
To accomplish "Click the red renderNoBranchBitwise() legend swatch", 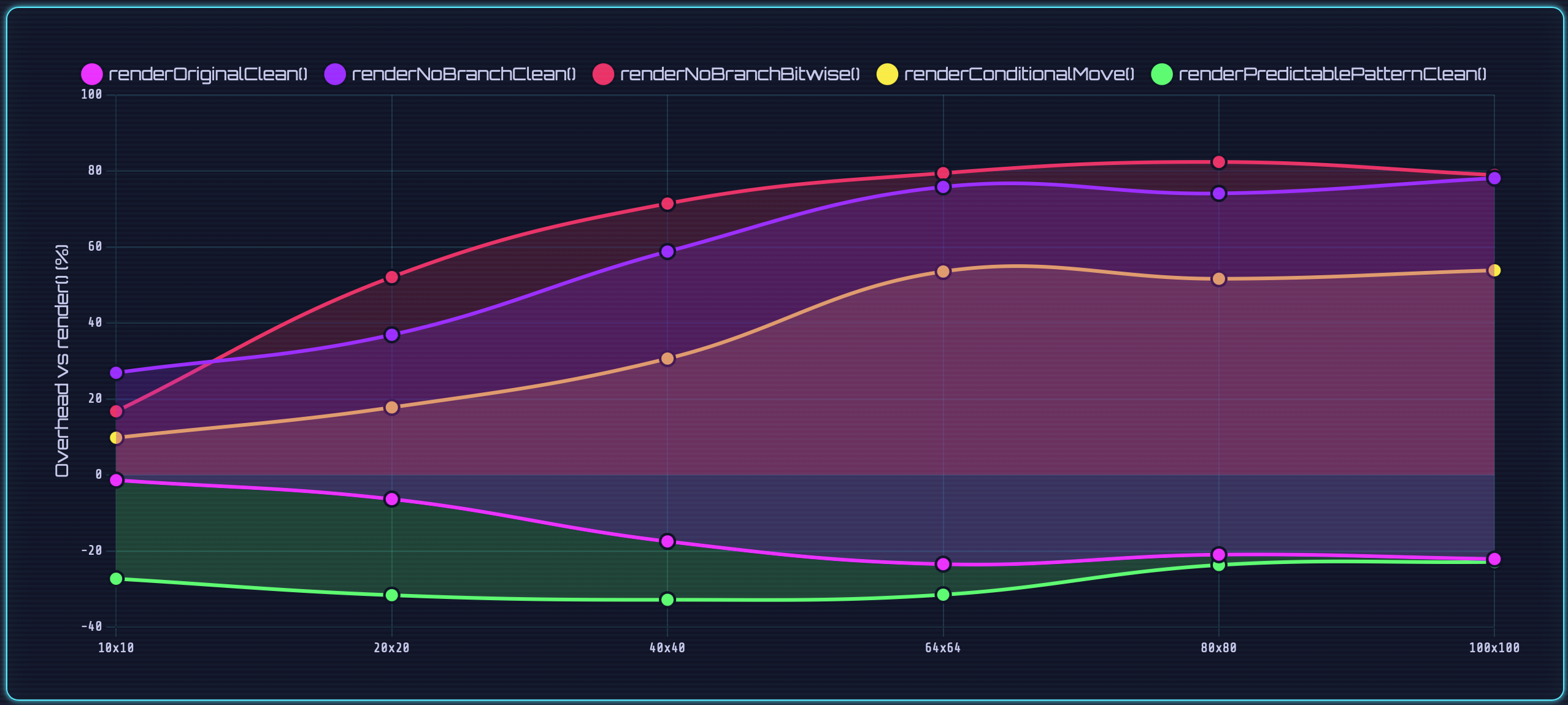I will coord(604,74).
